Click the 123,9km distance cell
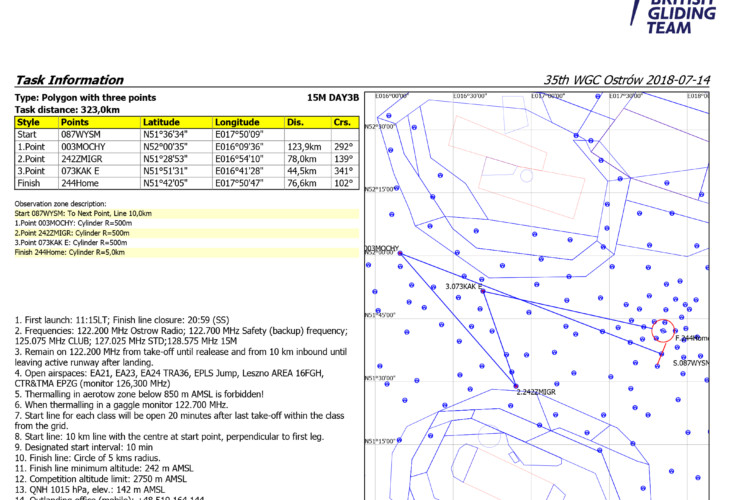Viewport: 730px width, 500px height. point(303,146)
